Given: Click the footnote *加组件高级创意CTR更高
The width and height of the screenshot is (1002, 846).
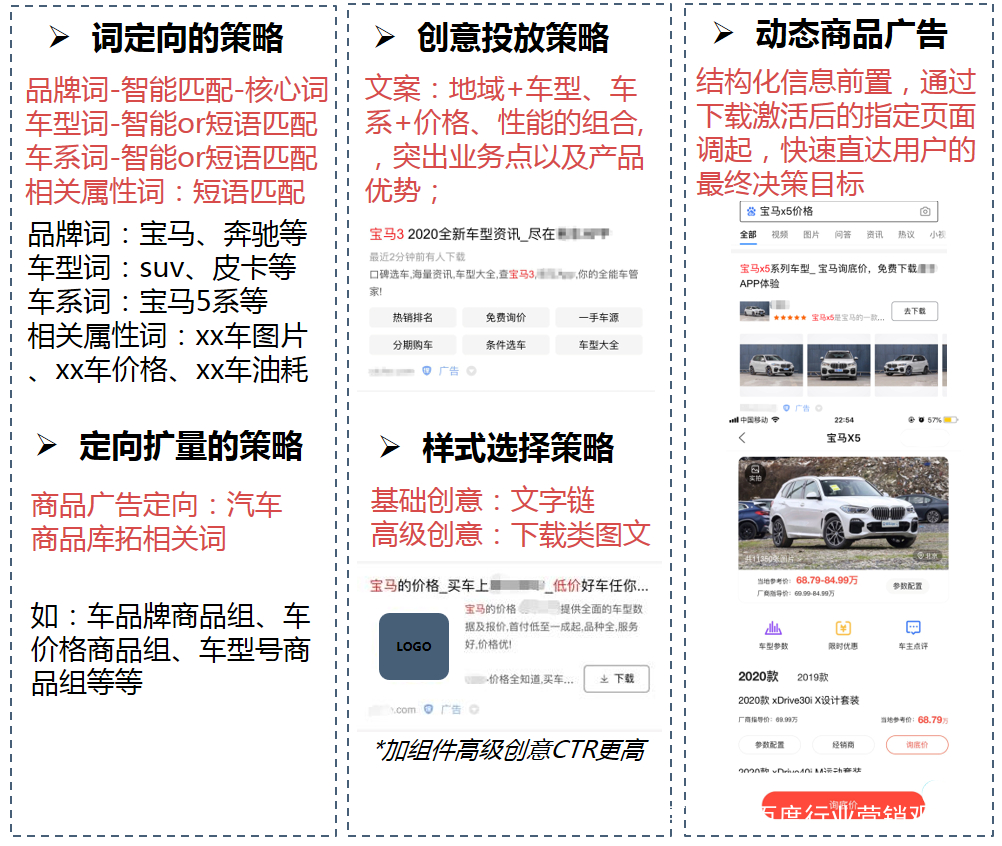Looking at the screenshot, I should click(x=510, y=750).
